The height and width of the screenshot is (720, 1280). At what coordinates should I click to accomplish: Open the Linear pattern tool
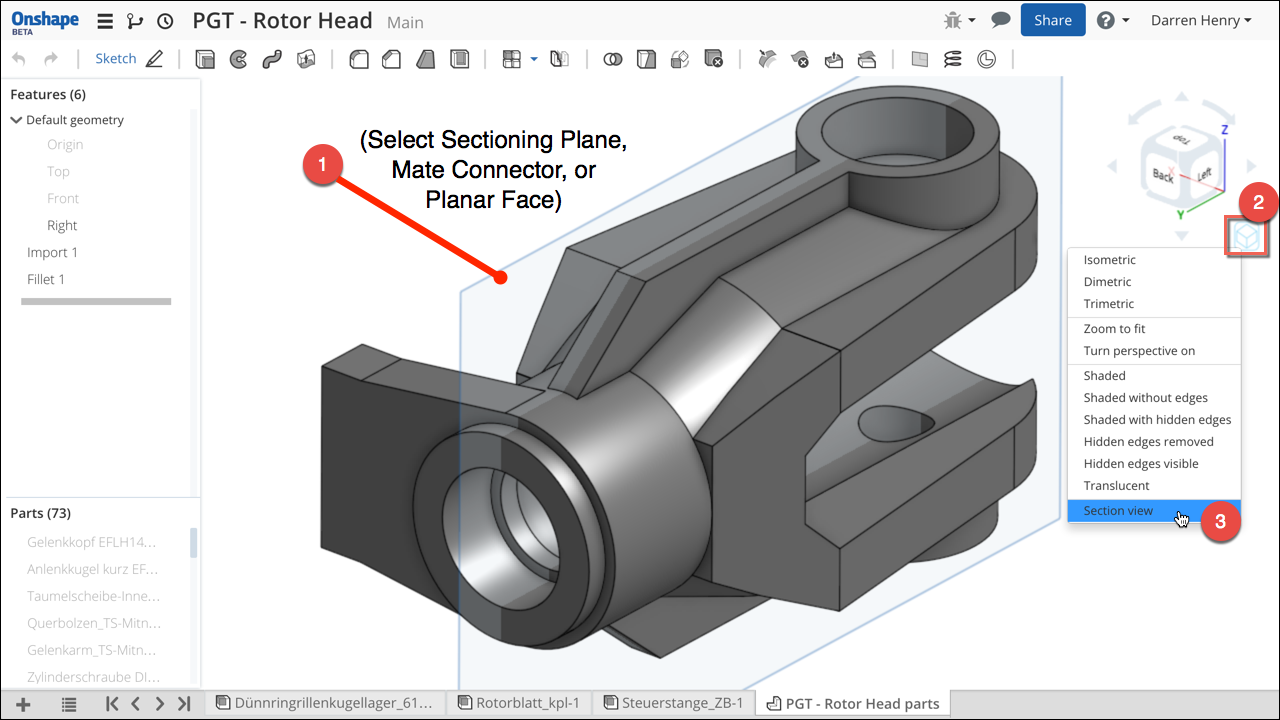511,59
